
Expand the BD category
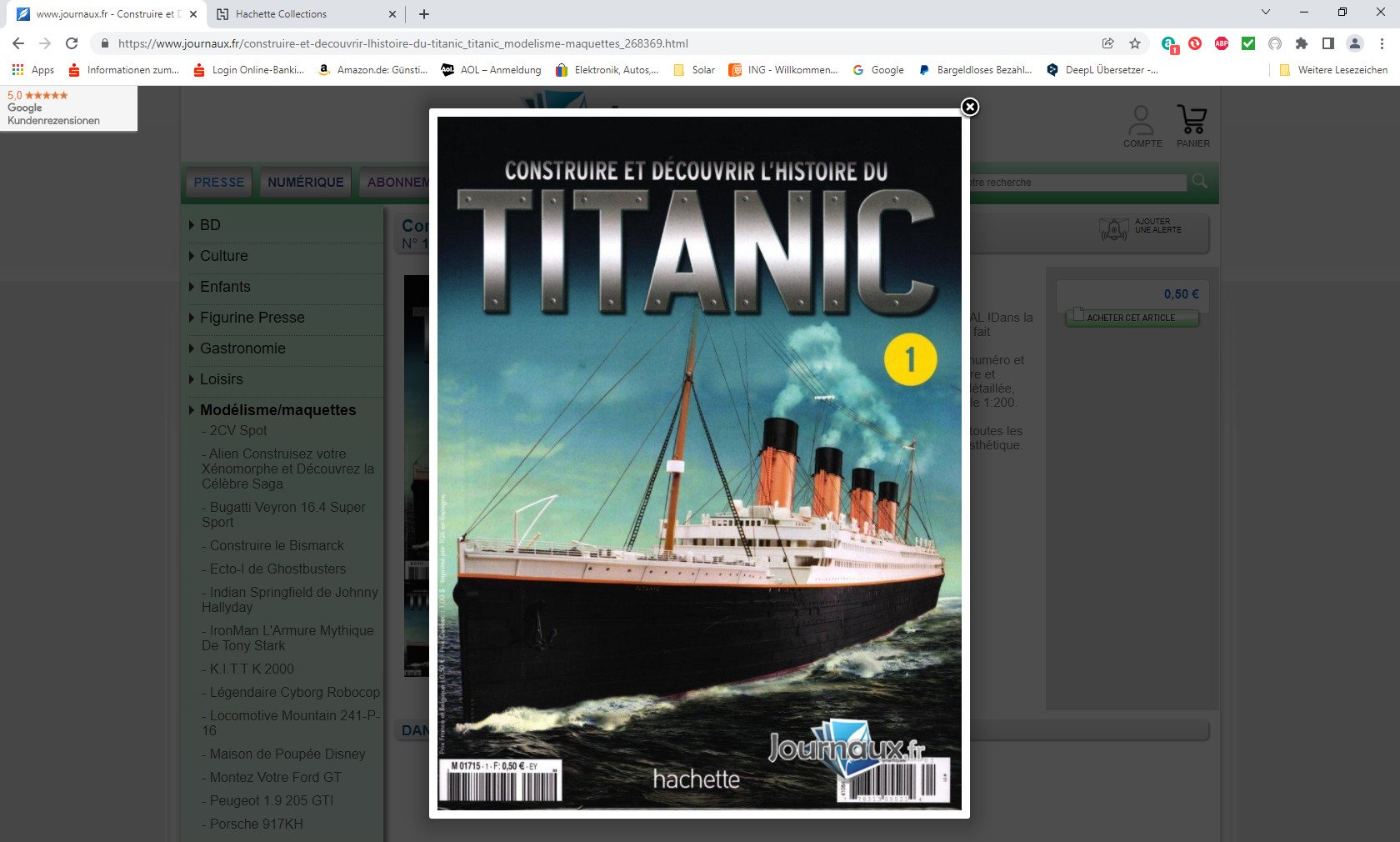[209, 225]
